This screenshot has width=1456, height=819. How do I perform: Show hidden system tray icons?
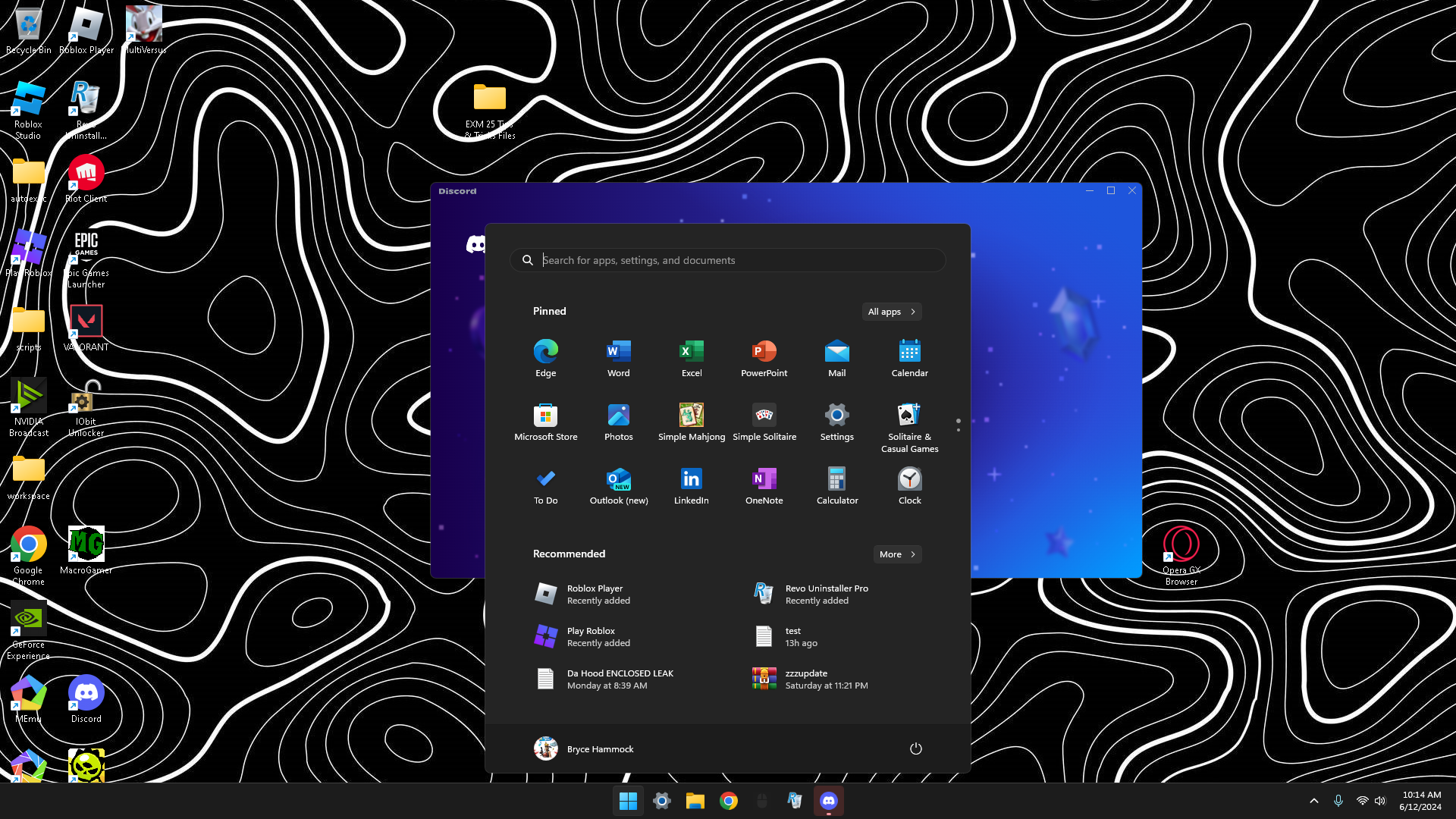pyautogui.click(x=1313, y=801)
